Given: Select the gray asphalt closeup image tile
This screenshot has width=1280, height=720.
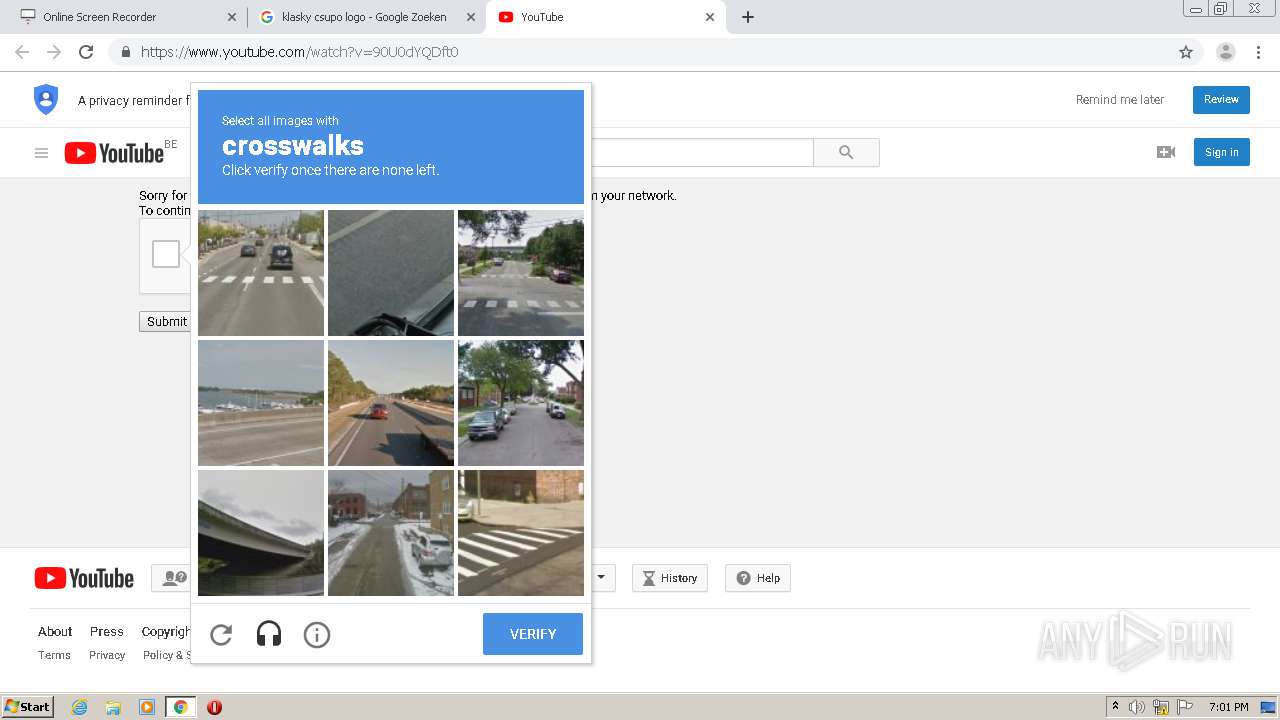Looking at the screenshot, I should (x=391, y=273).
